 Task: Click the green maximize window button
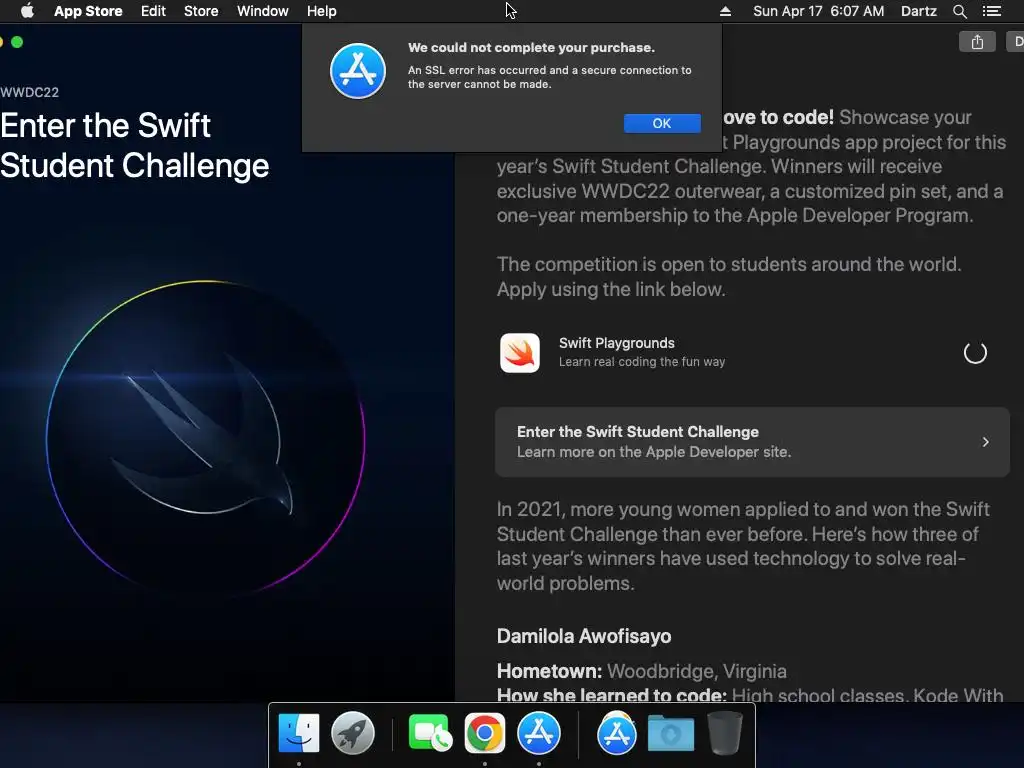point(17,42)
